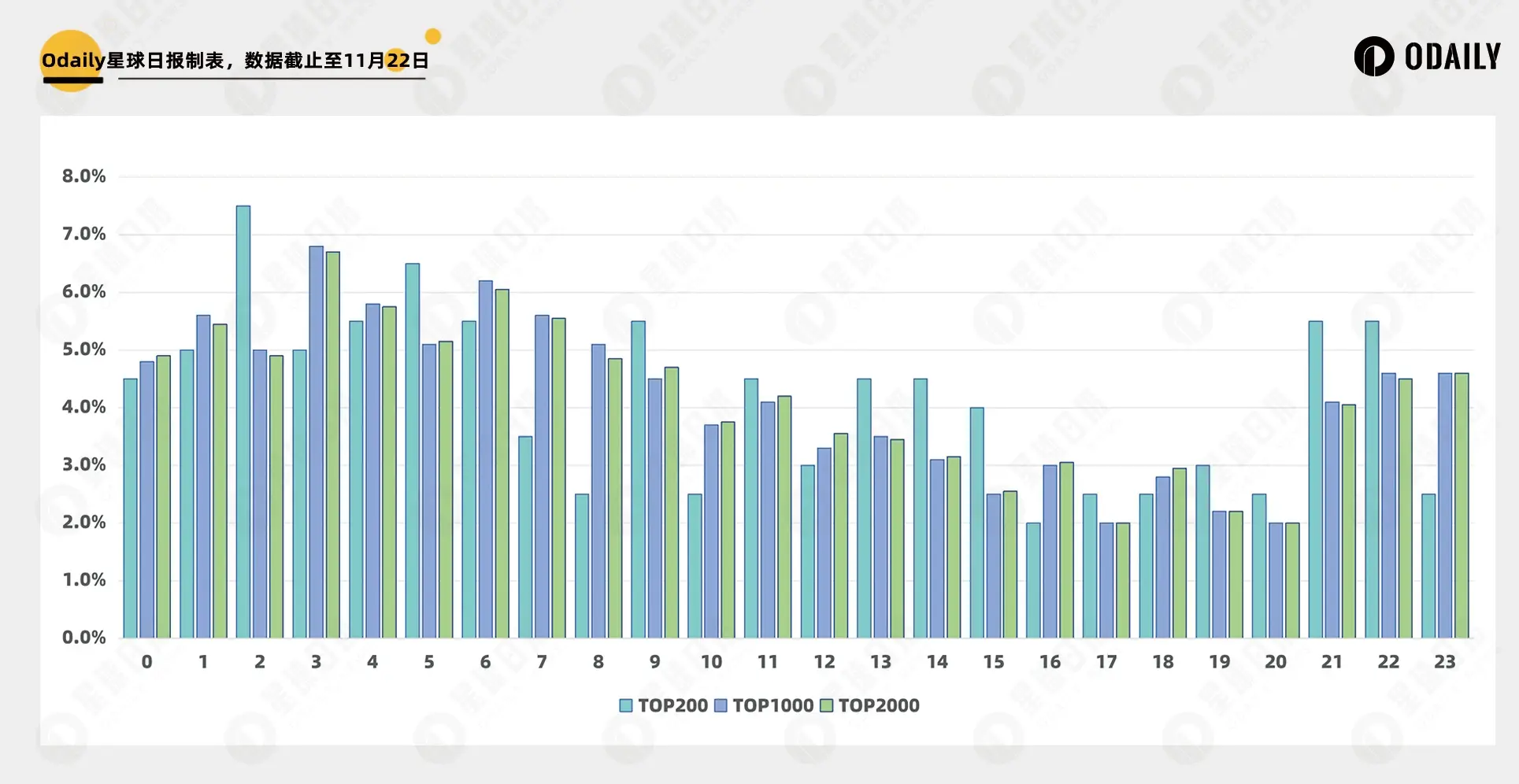
Task: Click the TOP200 teal legend swatch
Action: click(x=626, y=705)
